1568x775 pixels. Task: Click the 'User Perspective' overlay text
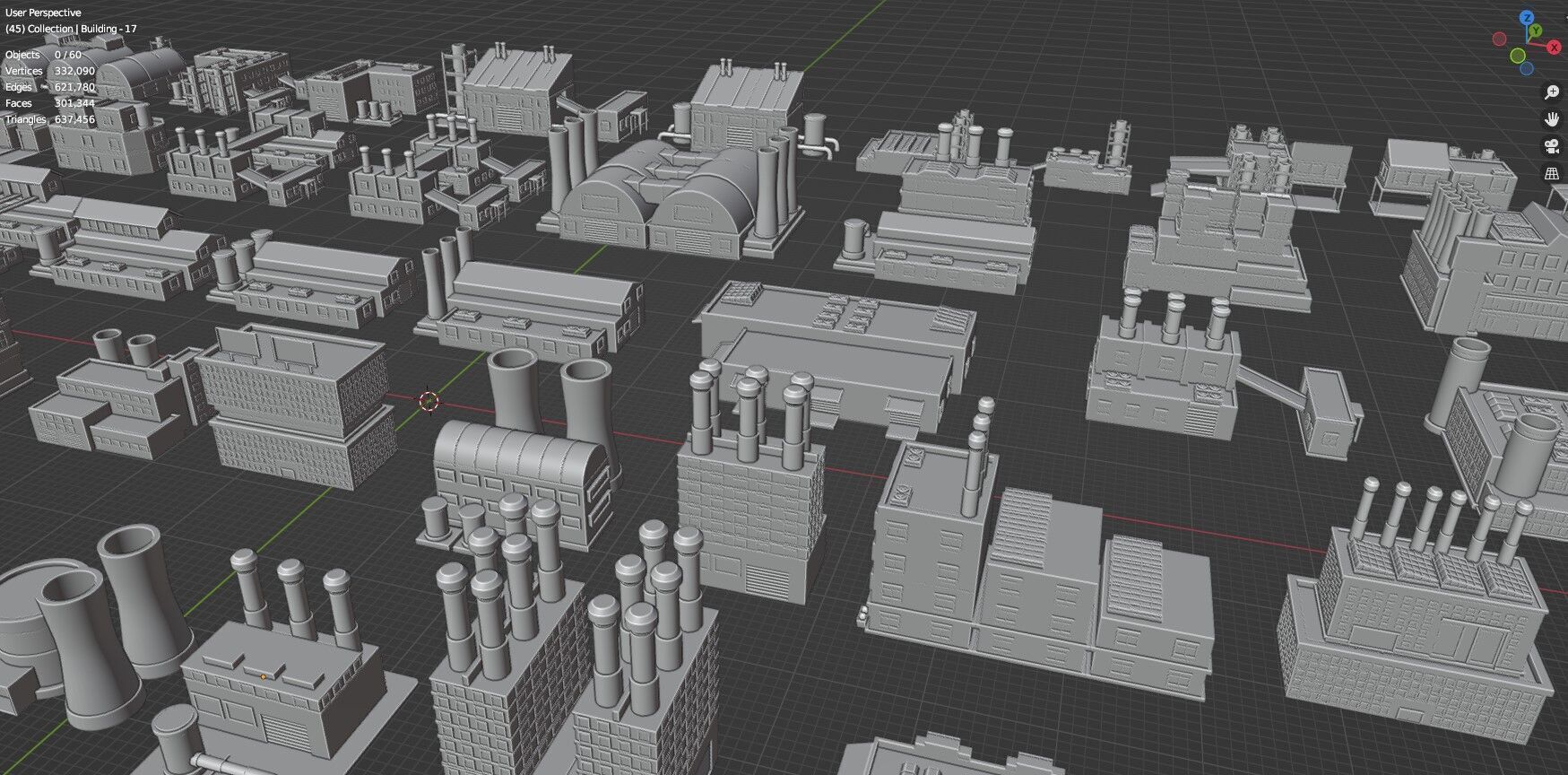click(x=43, y=13)
